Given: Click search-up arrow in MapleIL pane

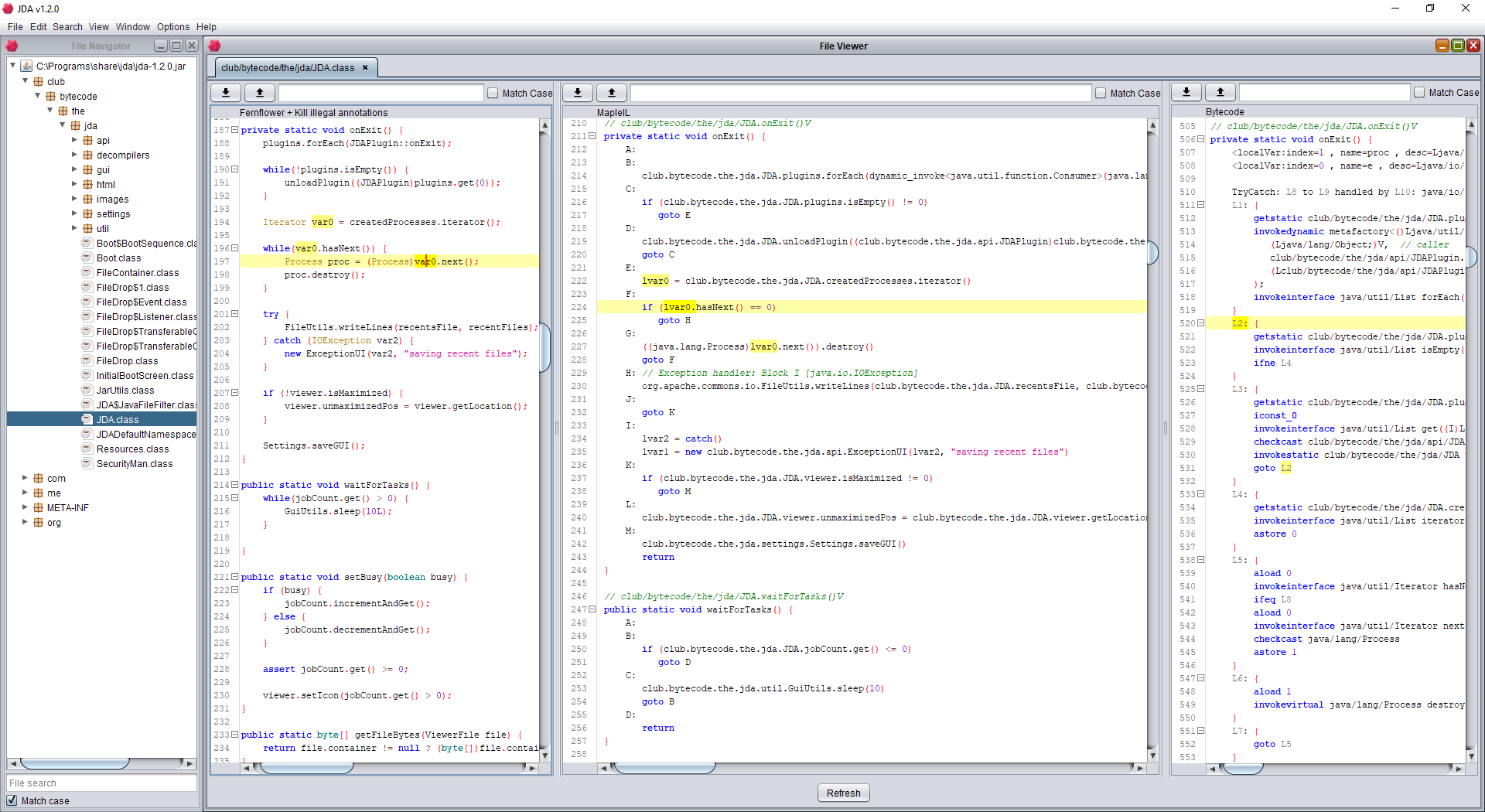Looking at the screenshot, I should tap(612, 93).
